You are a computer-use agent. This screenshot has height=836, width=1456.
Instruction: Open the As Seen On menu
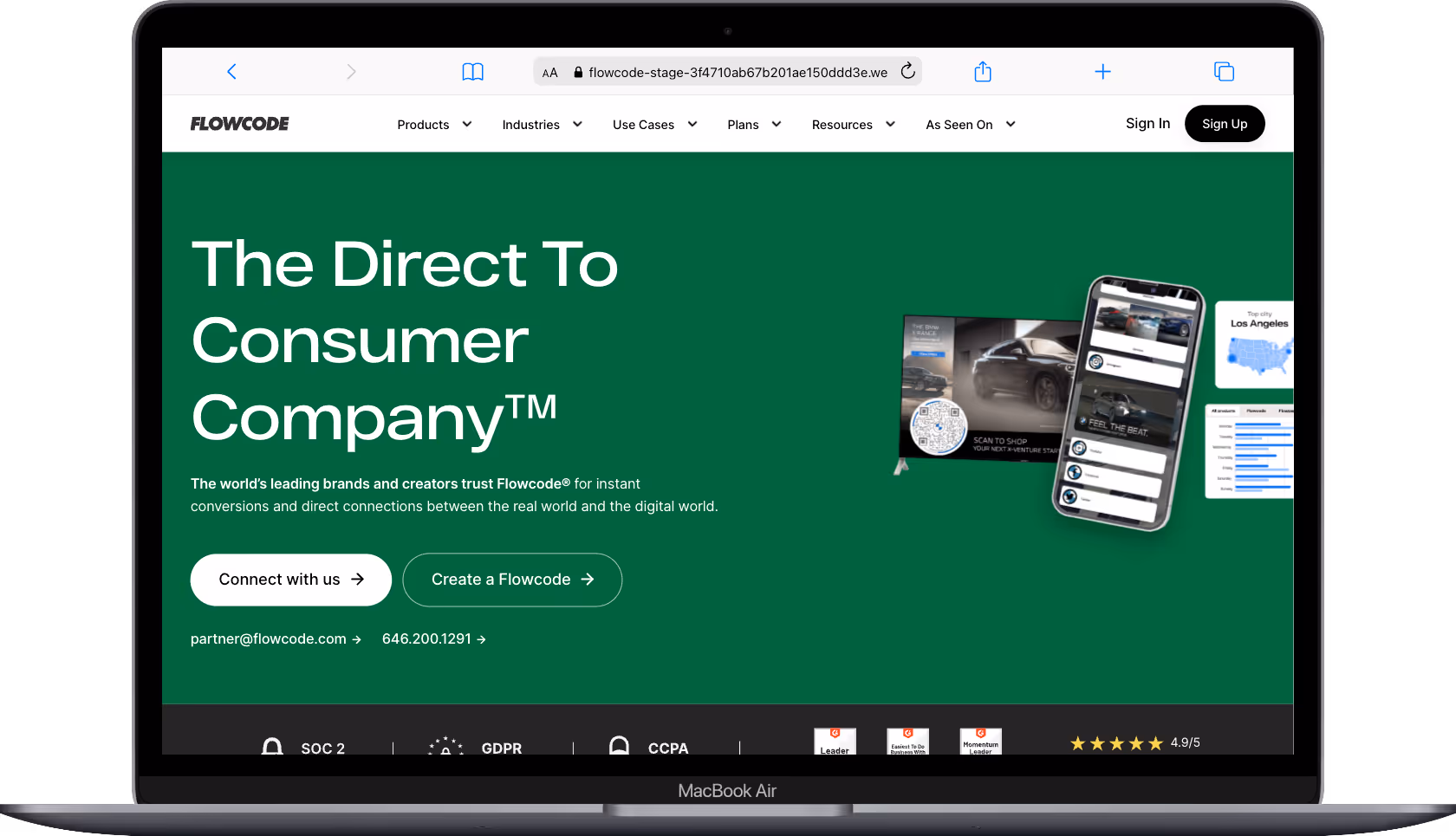pyautogui.click(x=959, y=125)
